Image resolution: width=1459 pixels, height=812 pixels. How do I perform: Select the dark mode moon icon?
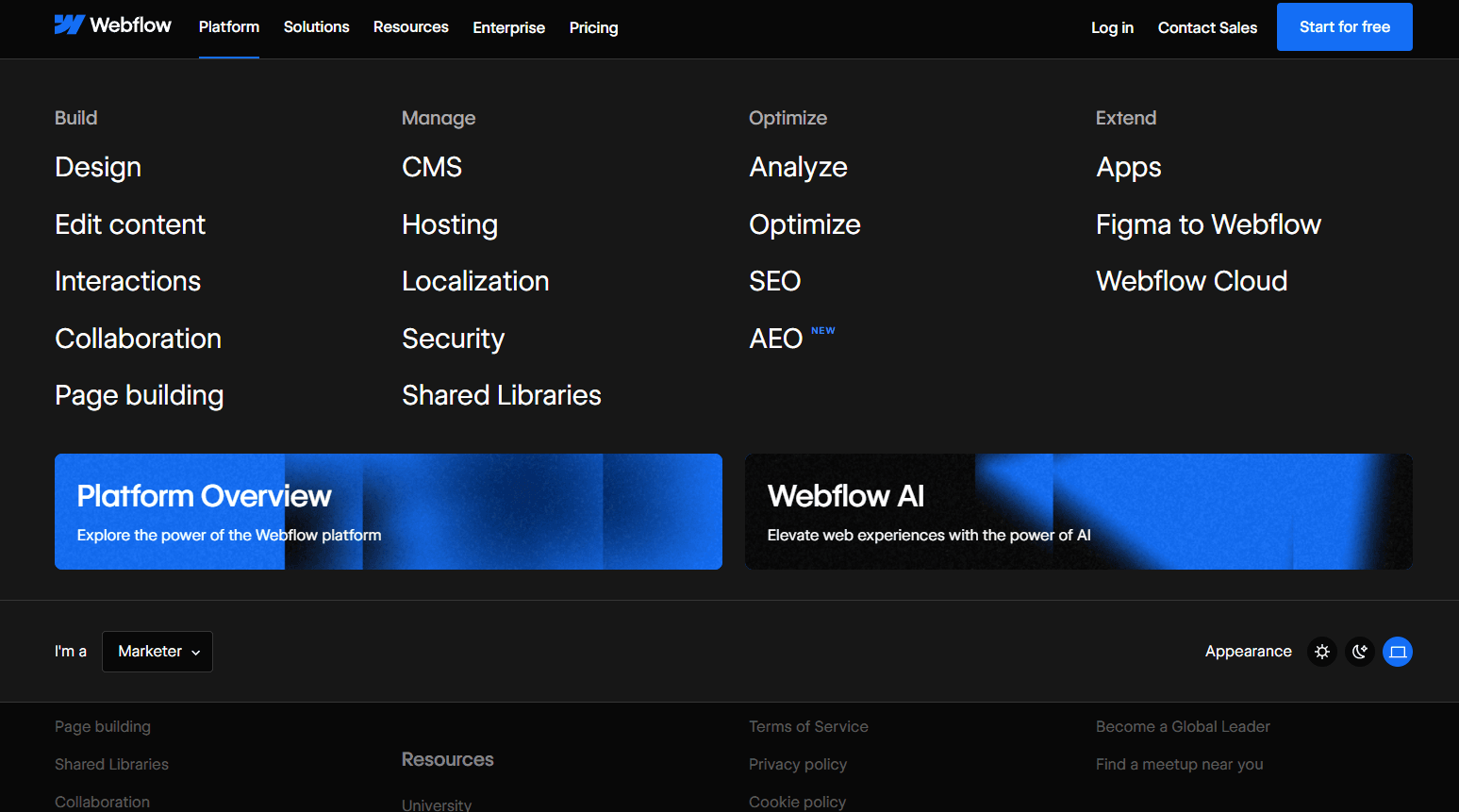coord(1360,652)
